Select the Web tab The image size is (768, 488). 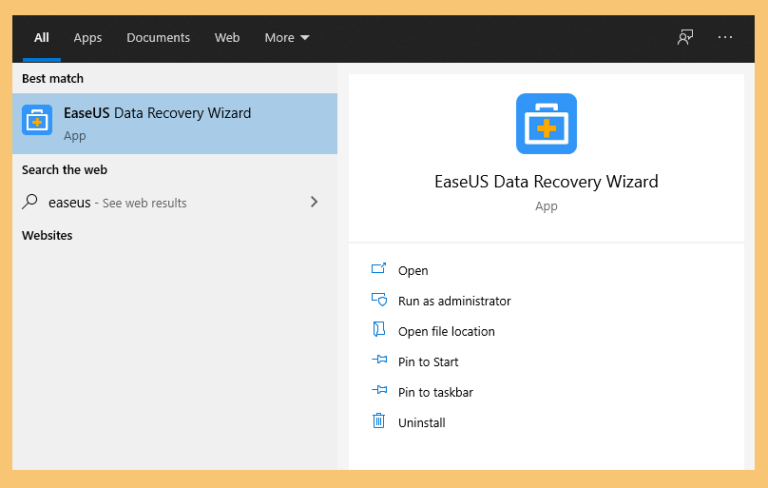pos(227,38)
